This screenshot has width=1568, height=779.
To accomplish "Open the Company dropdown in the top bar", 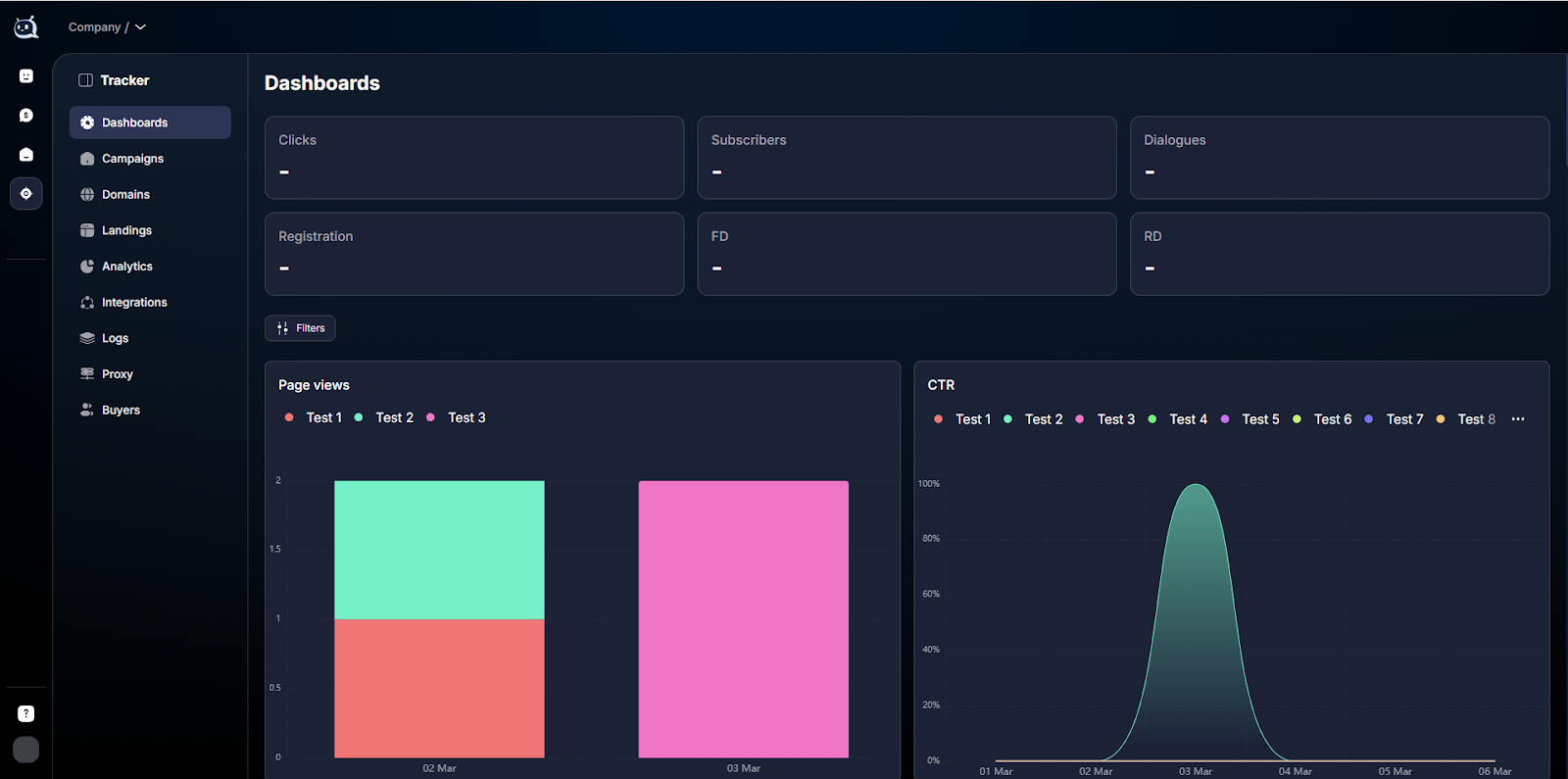I will click(107, 27).
